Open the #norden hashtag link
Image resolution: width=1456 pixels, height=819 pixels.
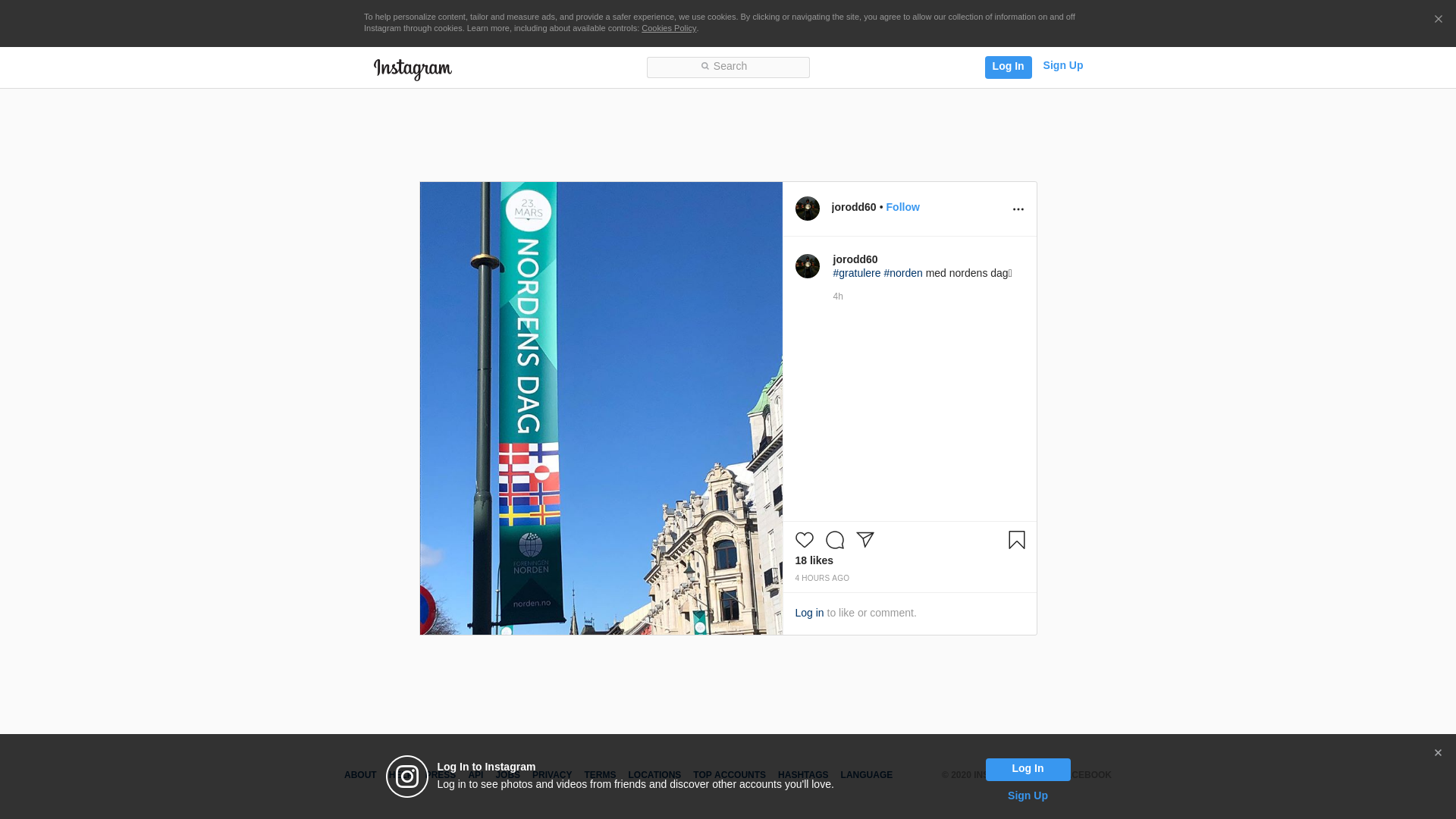click(902, 273)
